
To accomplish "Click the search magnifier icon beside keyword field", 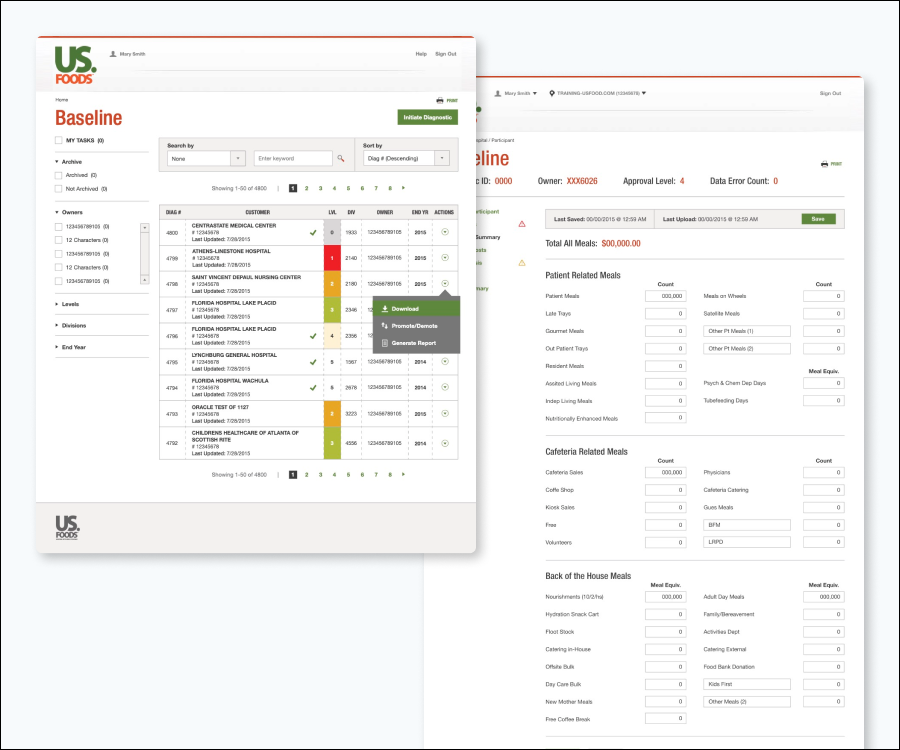I will point(341,158).
